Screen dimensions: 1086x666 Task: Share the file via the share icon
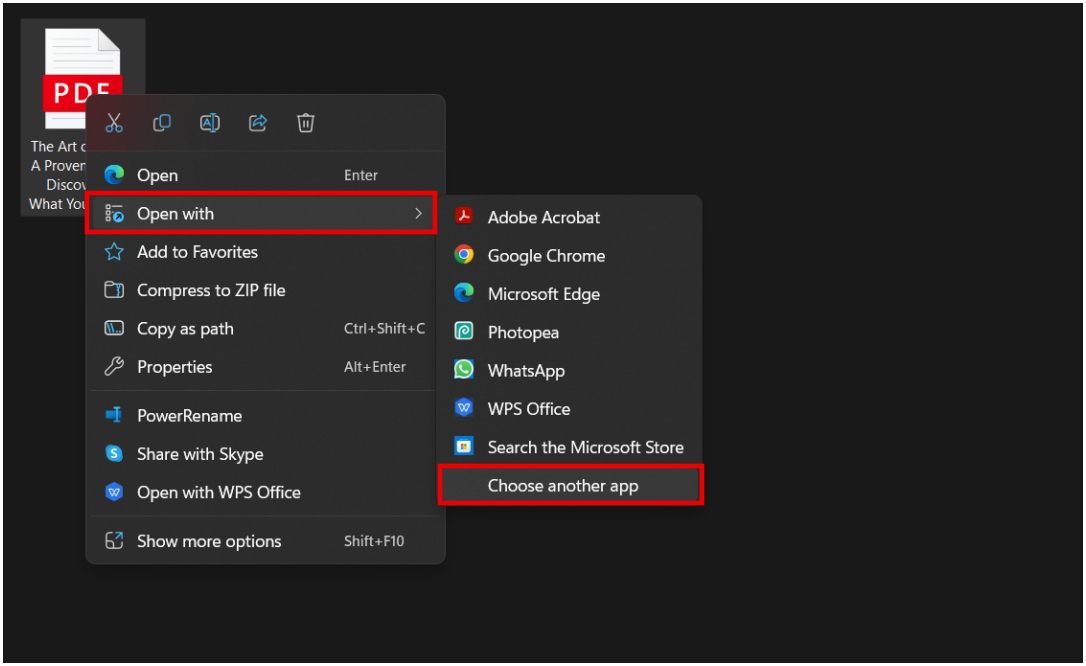[x=257, y=123]
